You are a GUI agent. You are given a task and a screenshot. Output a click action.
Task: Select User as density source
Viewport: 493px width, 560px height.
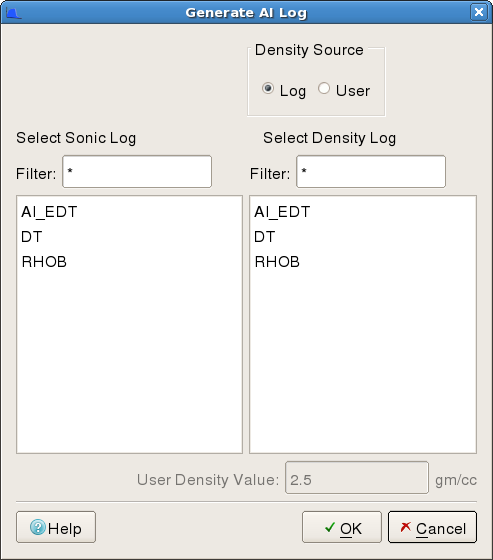[x=324, y=88]
